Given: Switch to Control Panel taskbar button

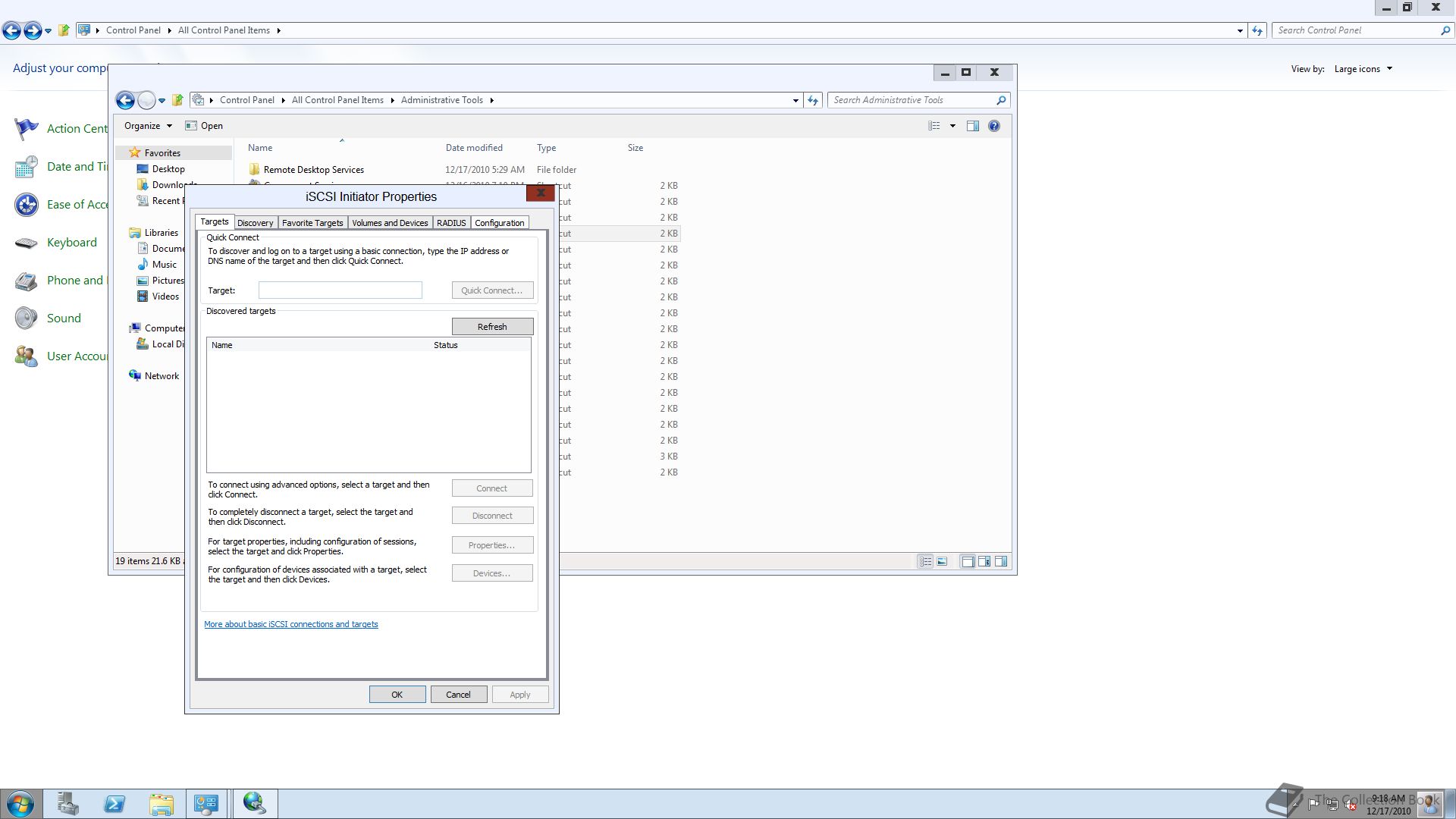Looking at the screenshot, I should coord(207,804).
